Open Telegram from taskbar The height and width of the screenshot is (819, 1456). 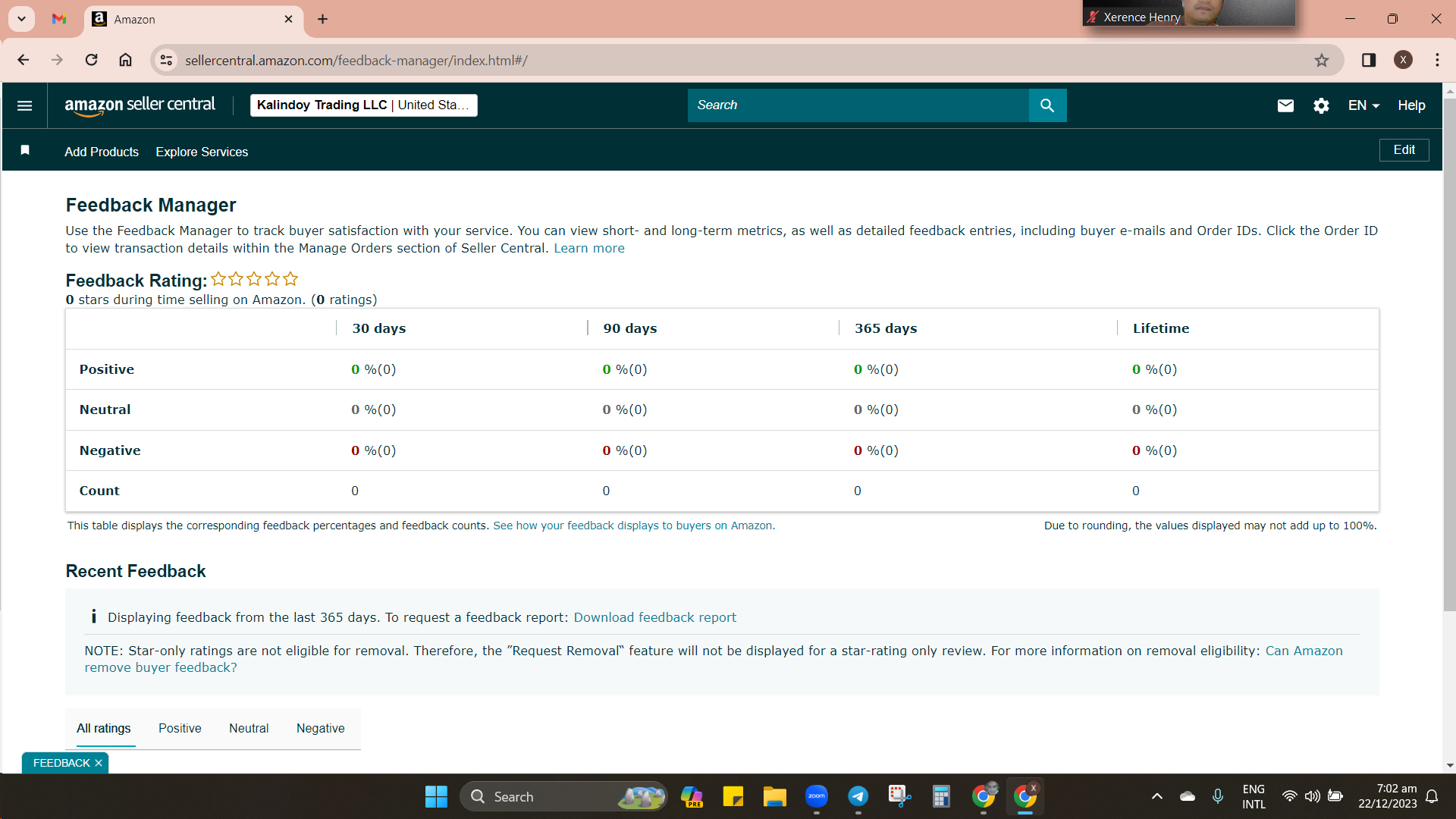point(858,797)
